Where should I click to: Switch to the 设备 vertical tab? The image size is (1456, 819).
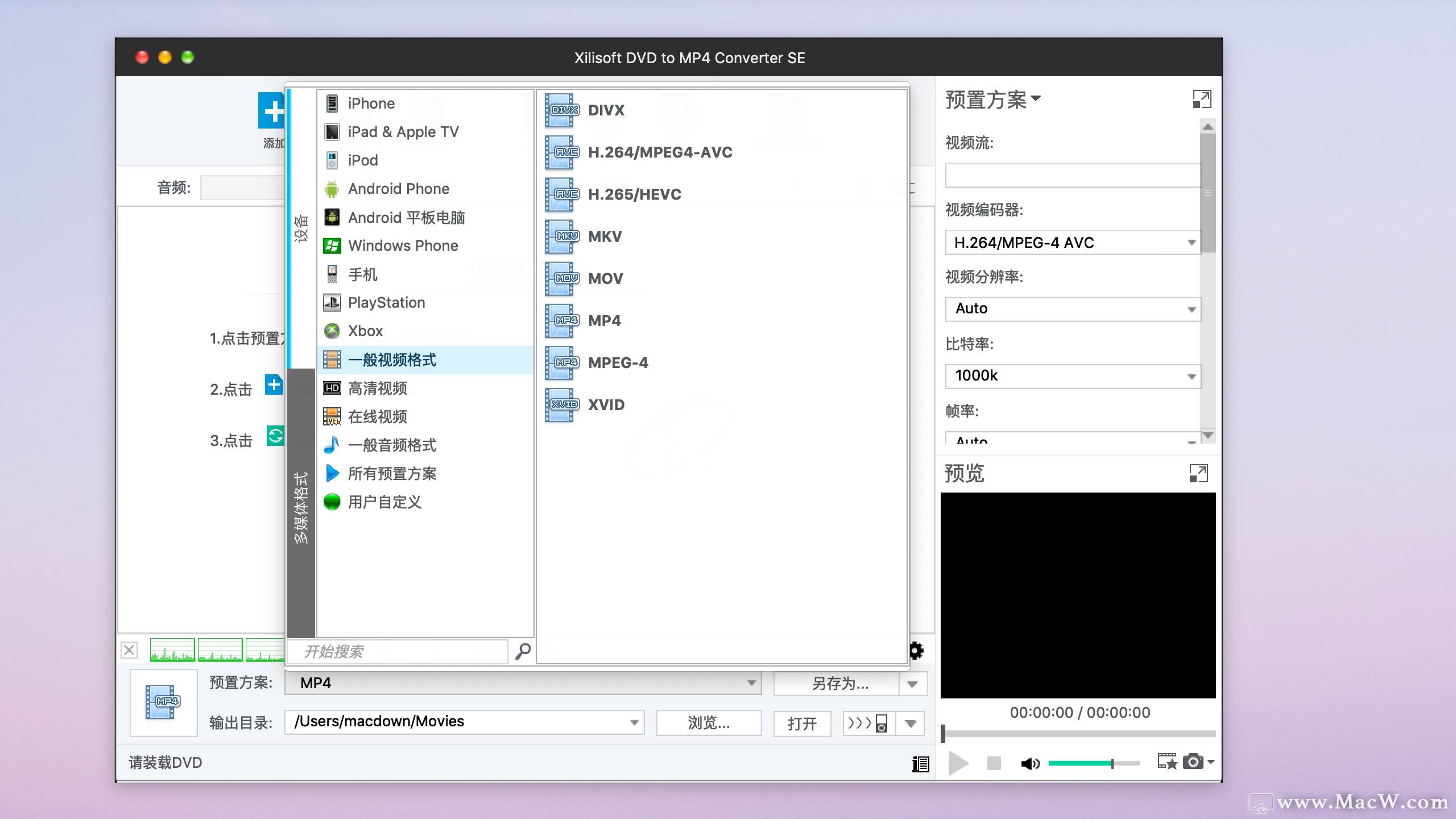(x=301, y=229)
